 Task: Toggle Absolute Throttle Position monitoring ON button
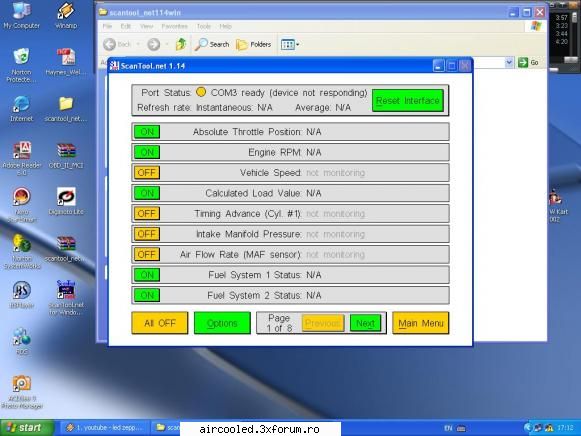[147, 132]
